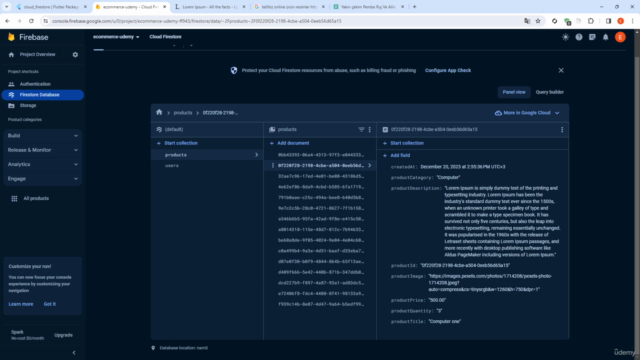Click the productPrice value "500.00"
The height and width of the screenshot is (360, 640).
coord(437,300)
